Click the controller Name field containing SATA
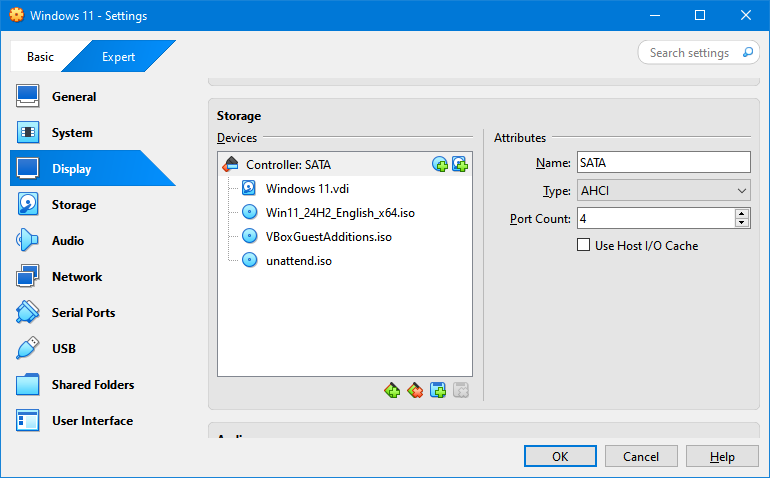770x478 pixels. (663, 162)
